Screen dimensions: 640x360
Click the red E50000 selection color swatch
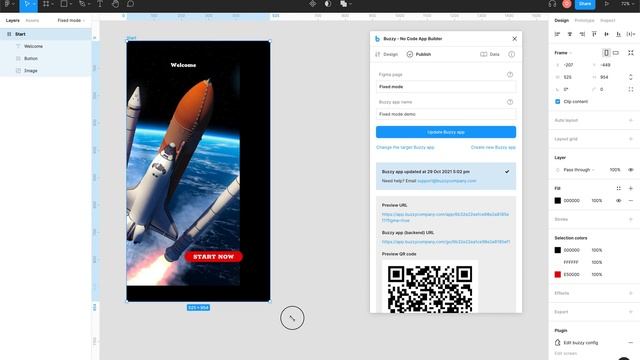click(558, 275)
